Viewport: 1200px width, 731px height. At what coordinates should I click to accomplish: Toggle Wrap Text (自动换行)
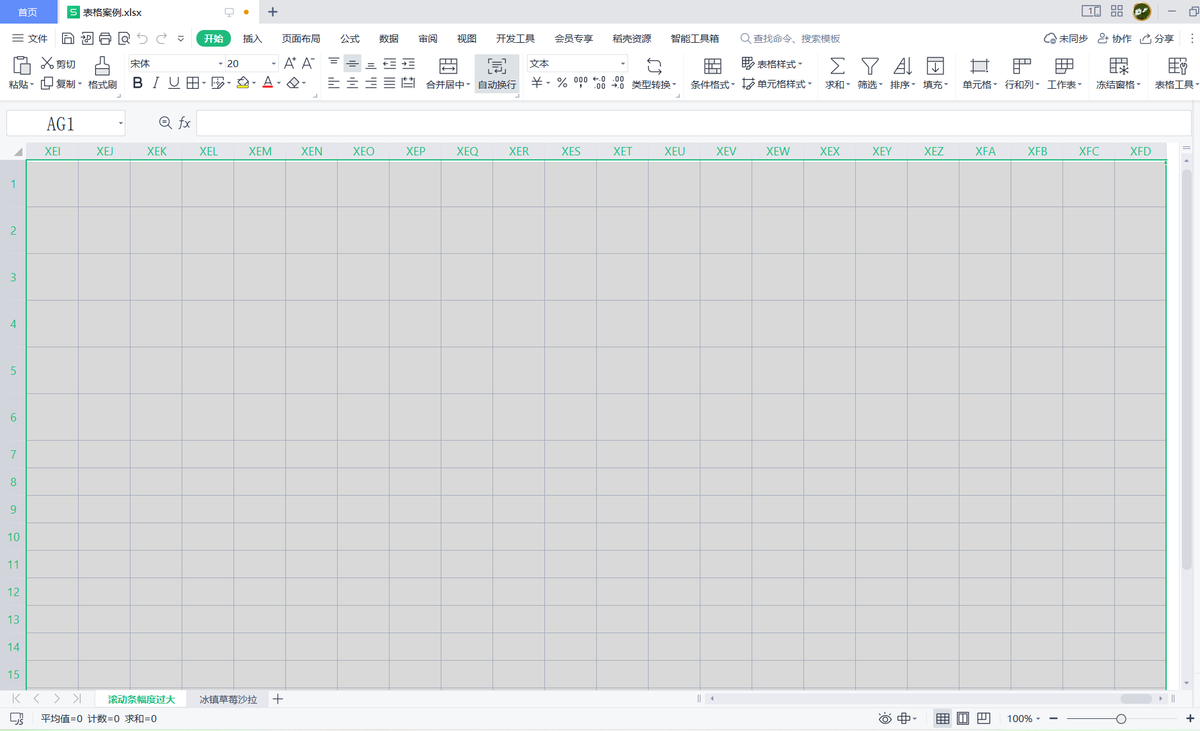tap(497, 73)
